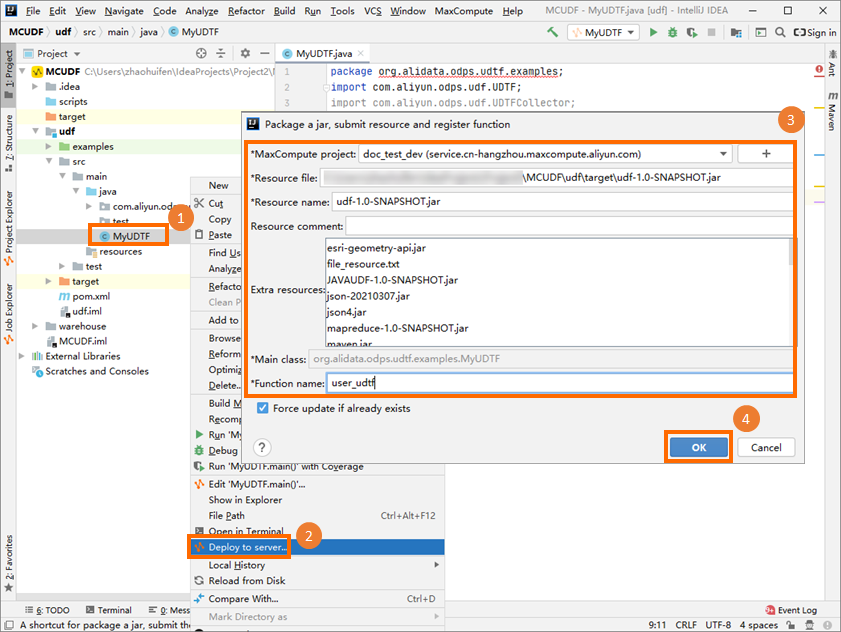The width and height of the screenshot is (841, 632).
Task: Click the Stop process square icon
Action: (711, 32)
